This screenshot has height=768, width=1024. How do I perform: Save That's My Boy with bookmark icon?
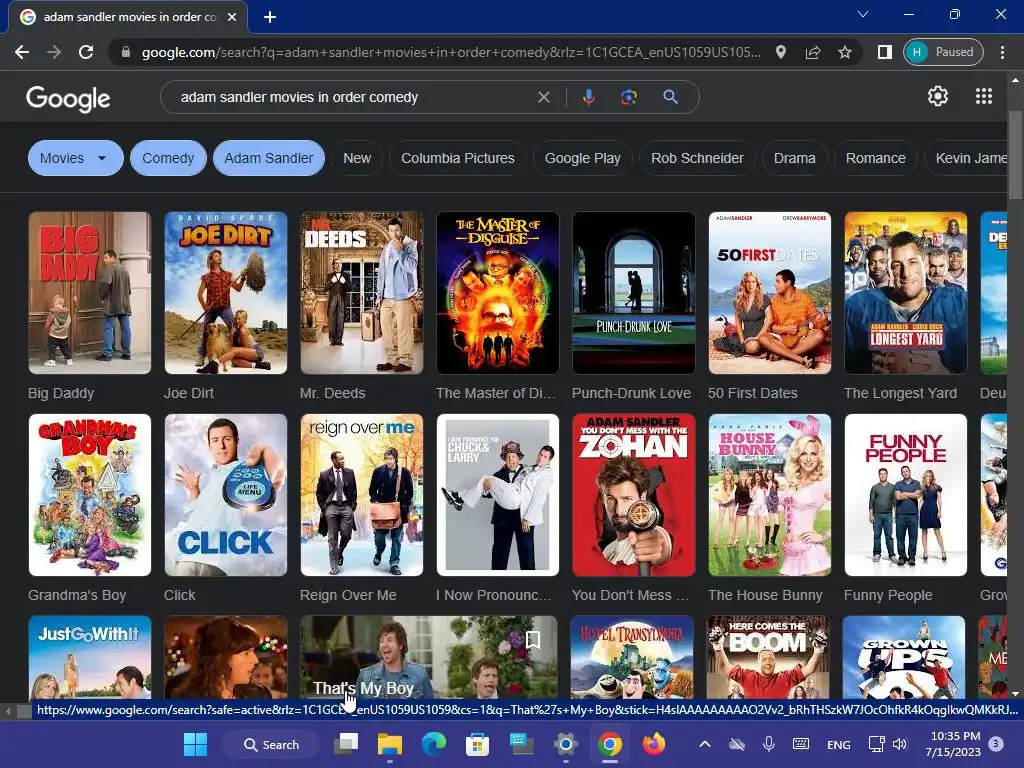point(533,639)
